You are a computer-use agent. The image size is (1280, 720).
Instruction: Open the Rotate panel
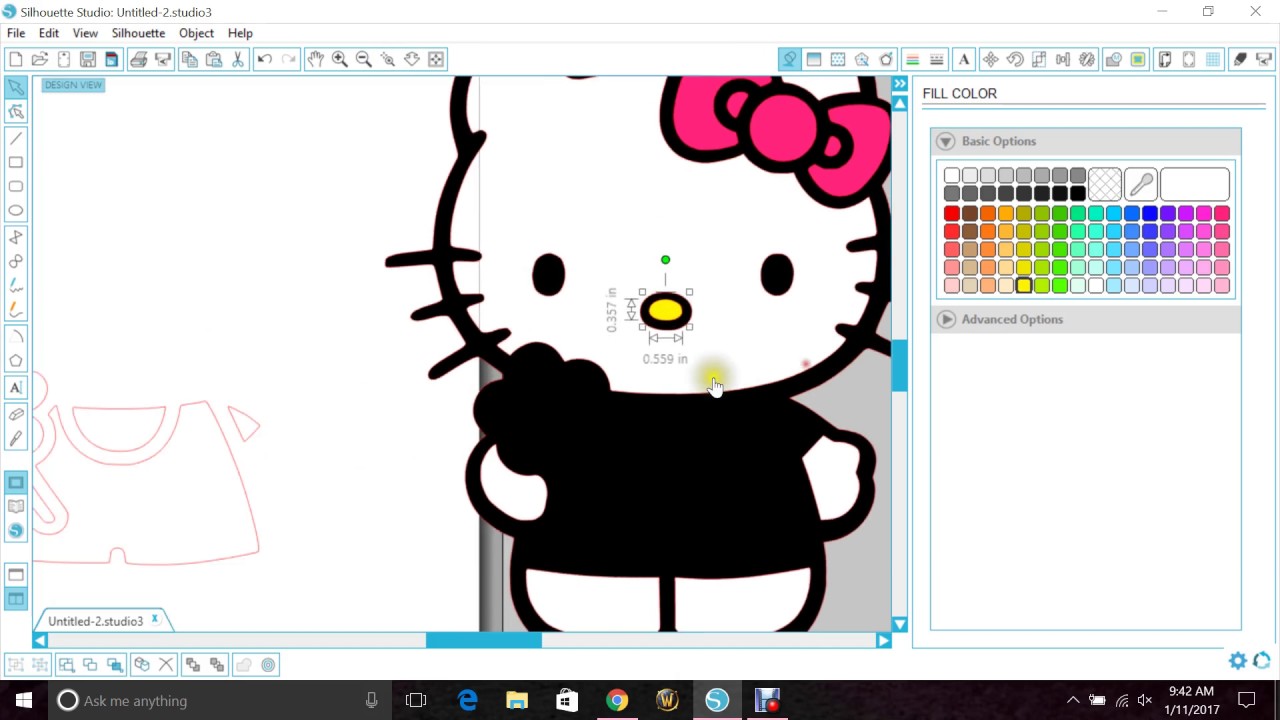point(1015,60)
